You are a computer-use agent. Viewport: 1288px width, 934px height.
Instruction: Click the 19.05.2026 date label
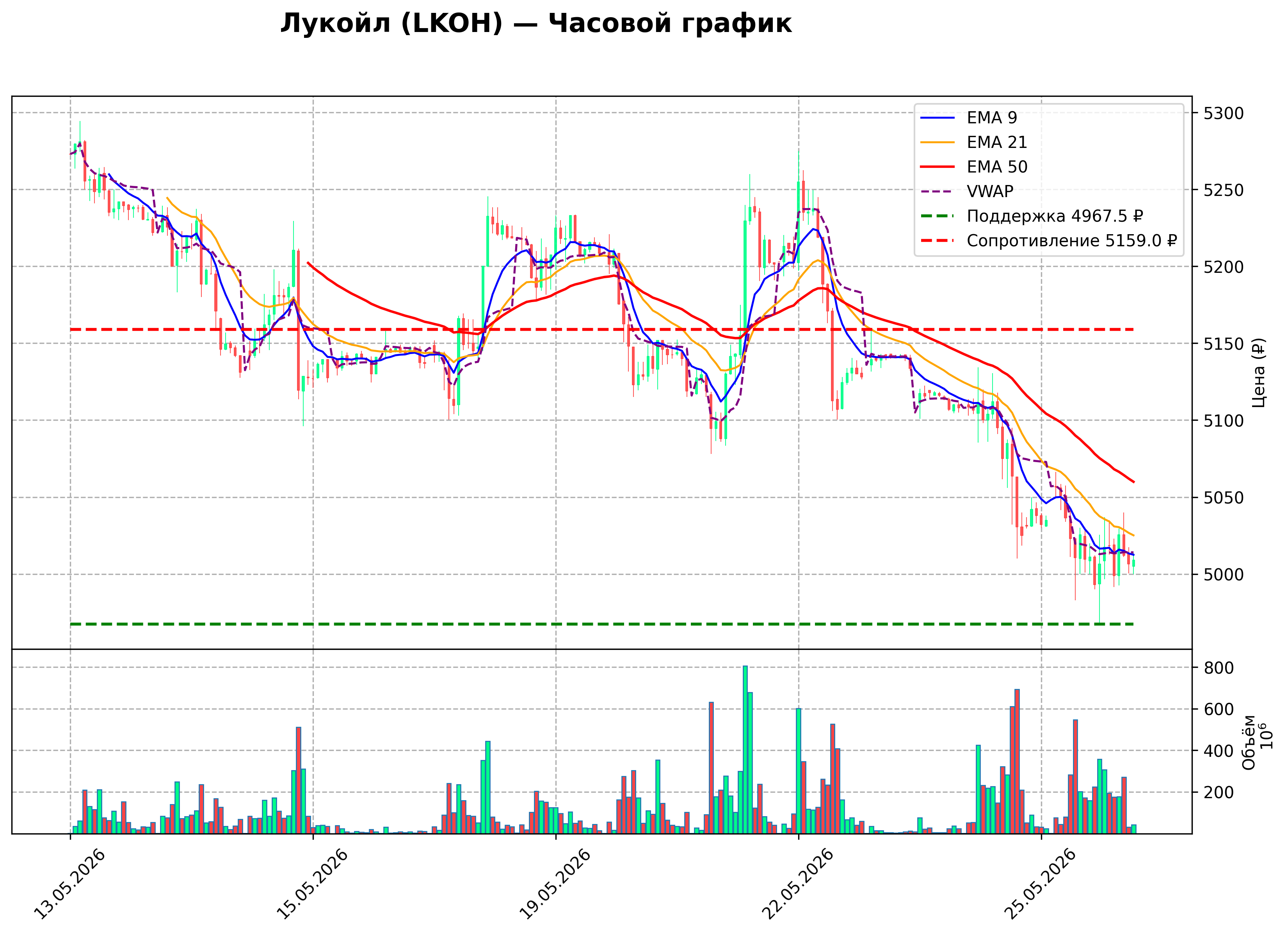[x=556, y=884]
